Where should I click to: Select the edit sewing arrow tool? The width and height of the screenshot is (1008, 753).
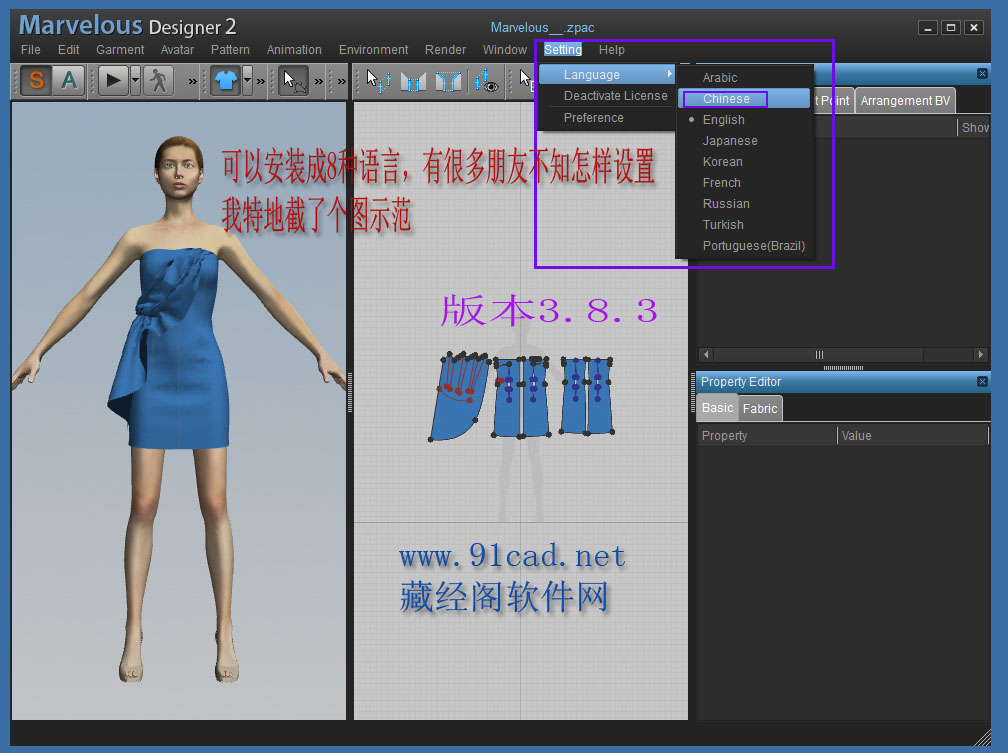[x=378, y=81]
